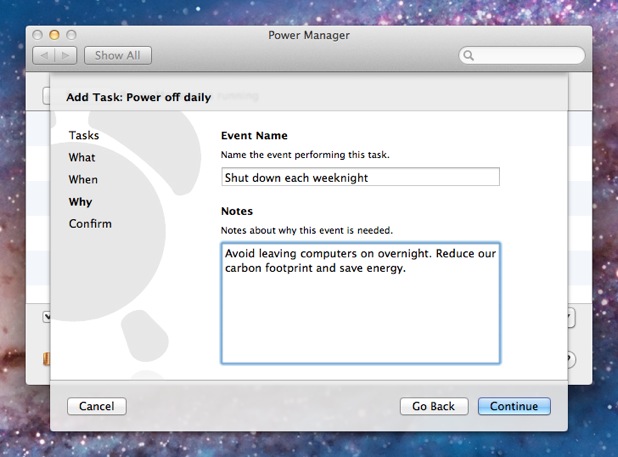Screen dimensions: 618x457
Task: Click 'Name the event performing this task.' text
Action: 305,155
